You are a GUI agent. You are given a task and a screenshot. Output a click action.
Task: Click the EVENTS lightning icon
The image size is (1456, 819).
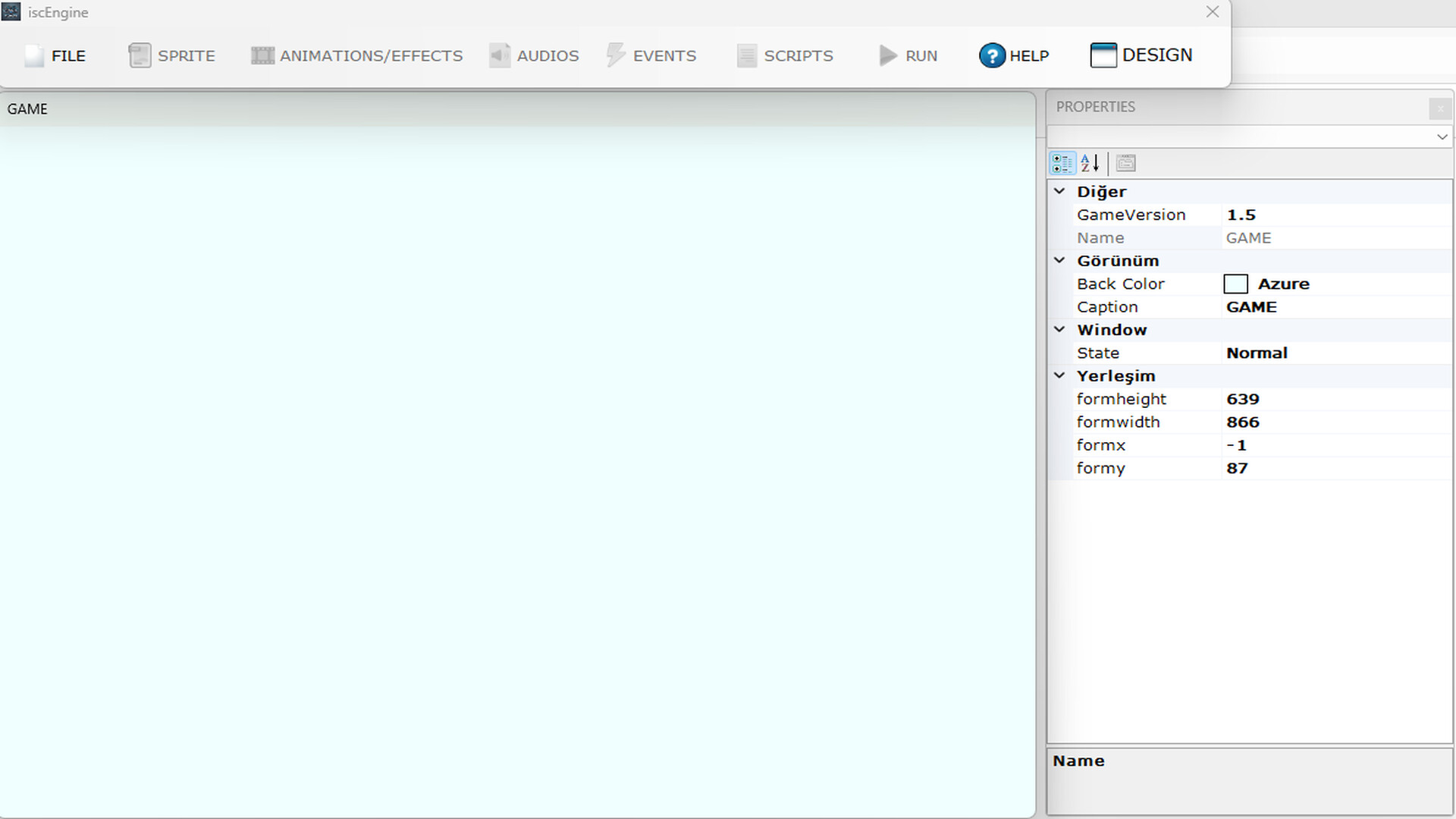(x=614, y=55)
